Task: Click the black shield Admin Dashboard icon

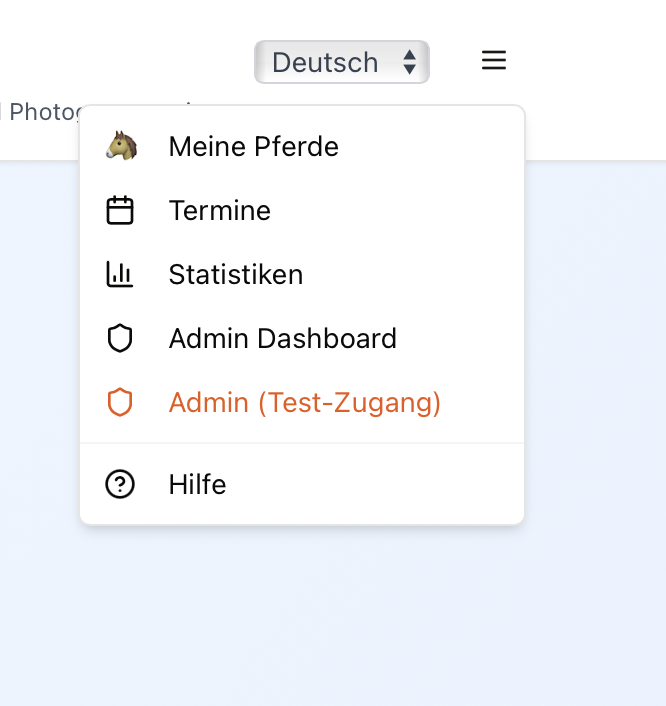Action: point(120,339)
